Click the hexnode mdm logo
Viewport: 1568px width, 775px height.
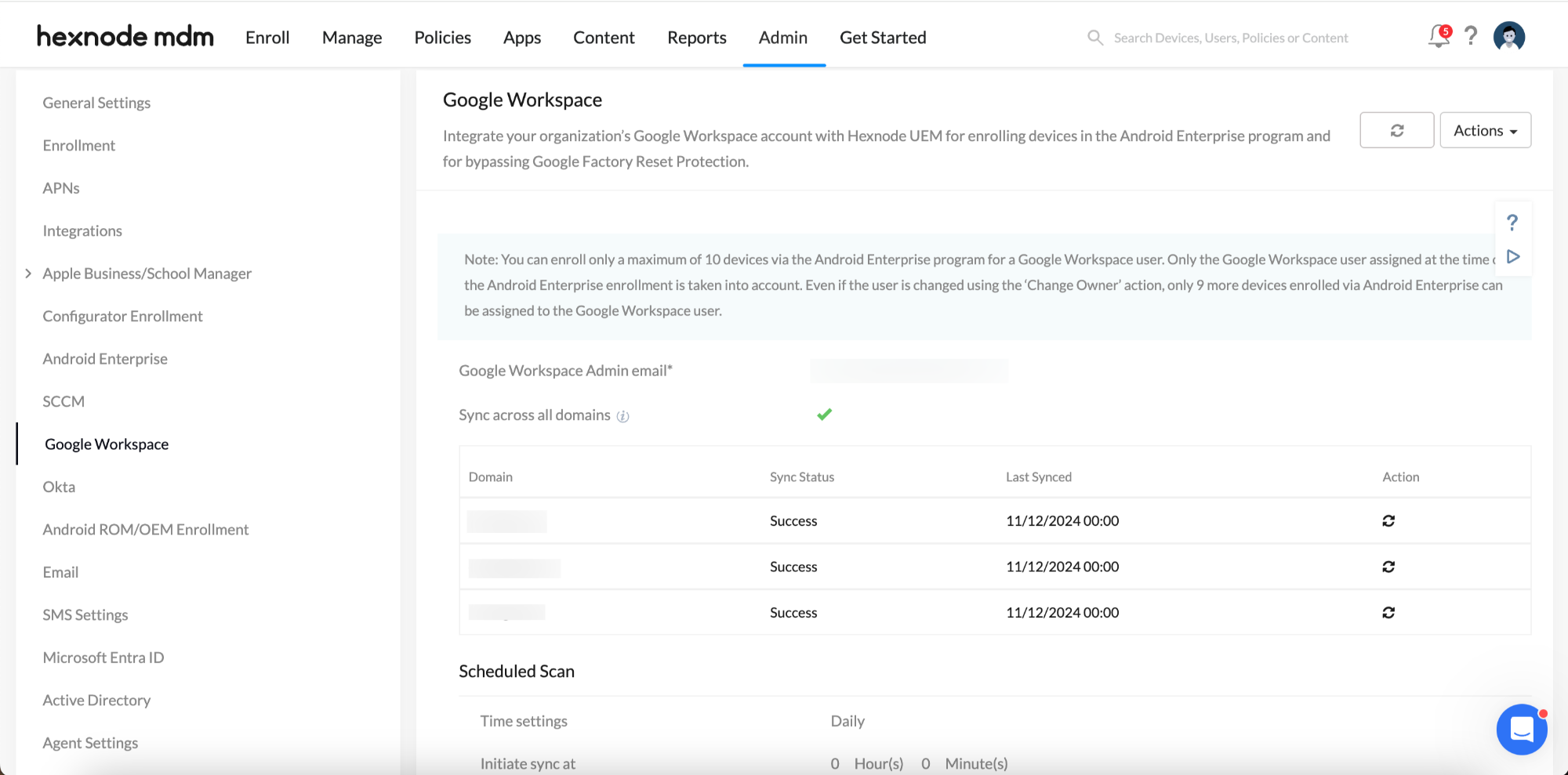coord(125,36)
